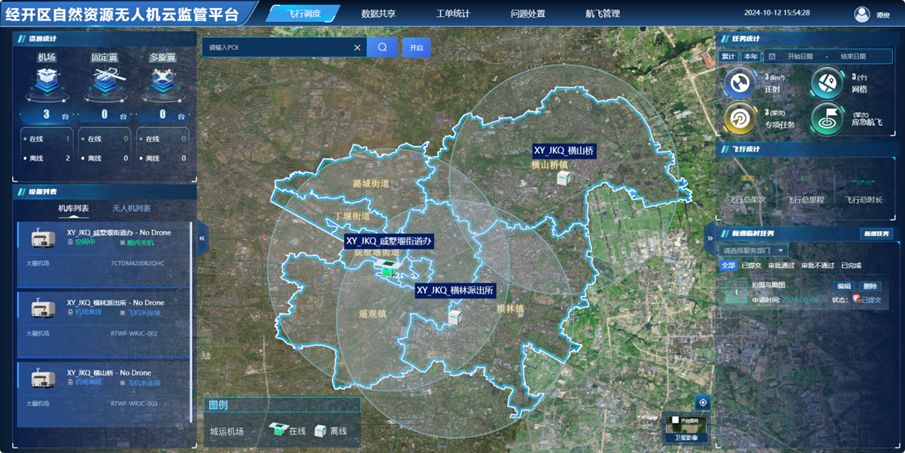
Task: Click the search magnifier button
Action: [383, 47]
